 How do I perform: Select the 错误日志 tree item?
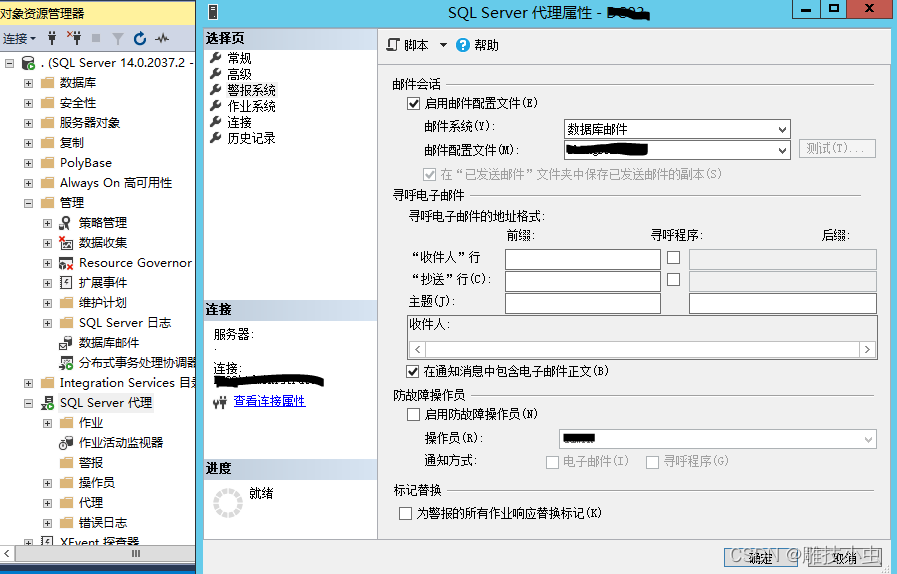103,522
